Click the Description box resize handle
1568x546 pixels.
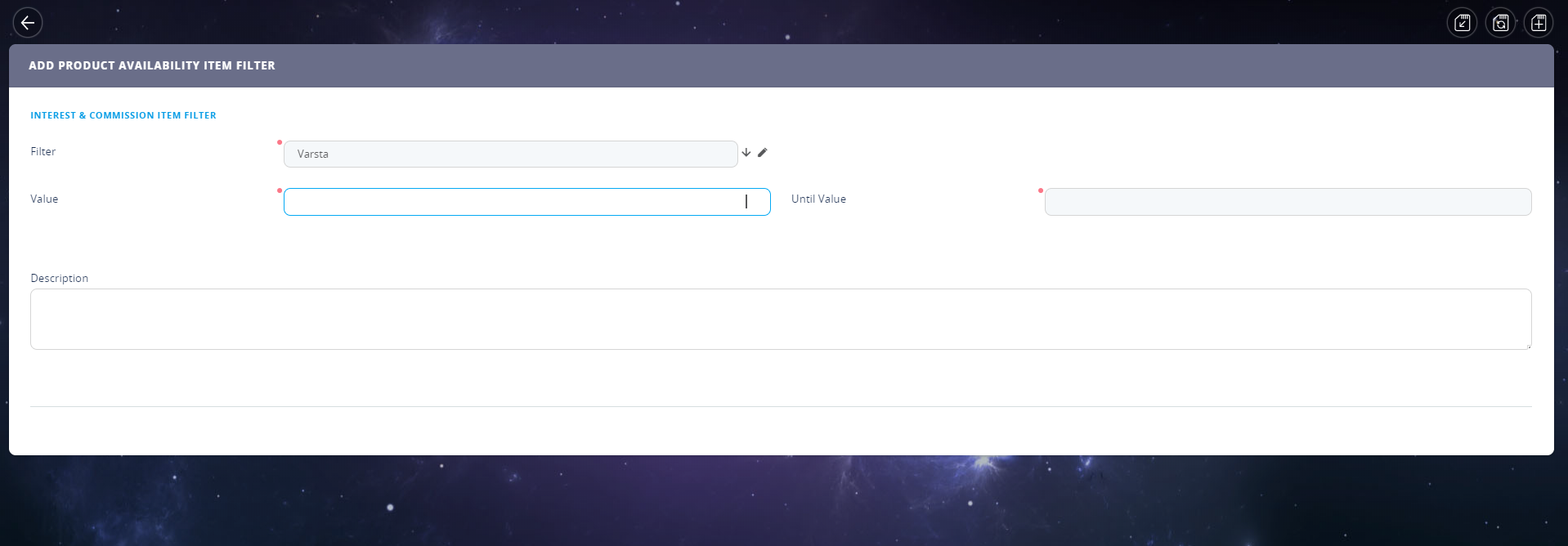(x=1528, y=346)
